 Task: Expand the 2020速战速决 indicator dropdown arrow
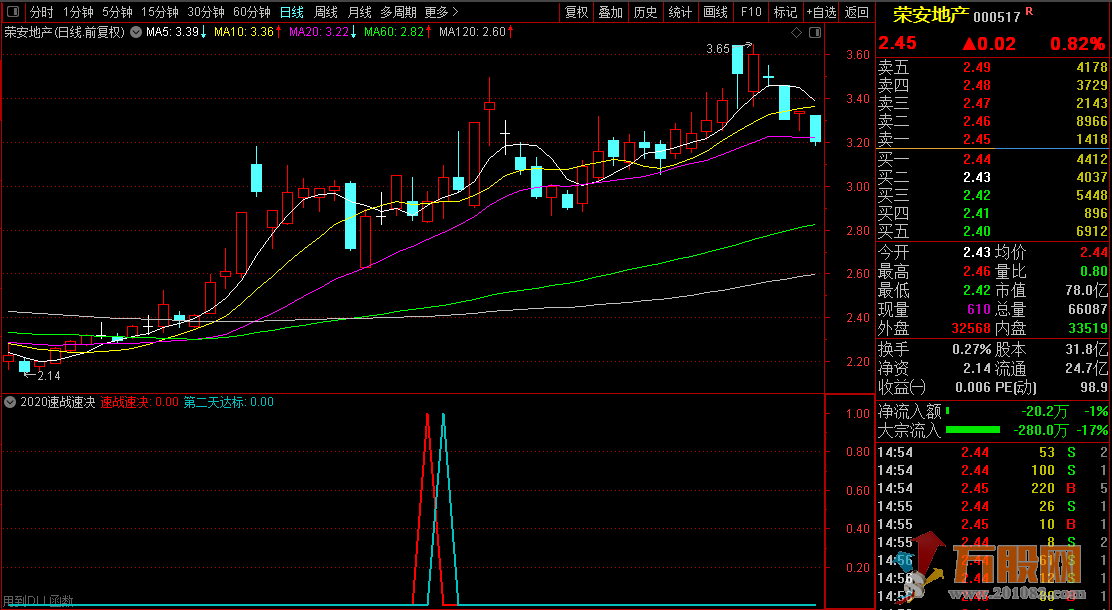click(x=10, y=402)
